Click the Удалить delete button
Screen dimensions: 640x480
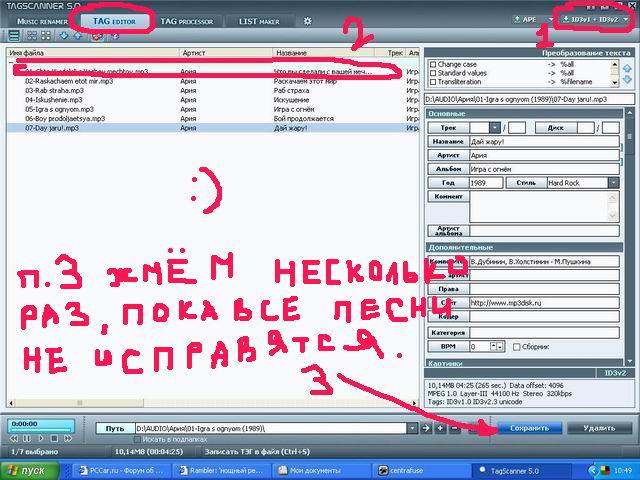[599, 428]
